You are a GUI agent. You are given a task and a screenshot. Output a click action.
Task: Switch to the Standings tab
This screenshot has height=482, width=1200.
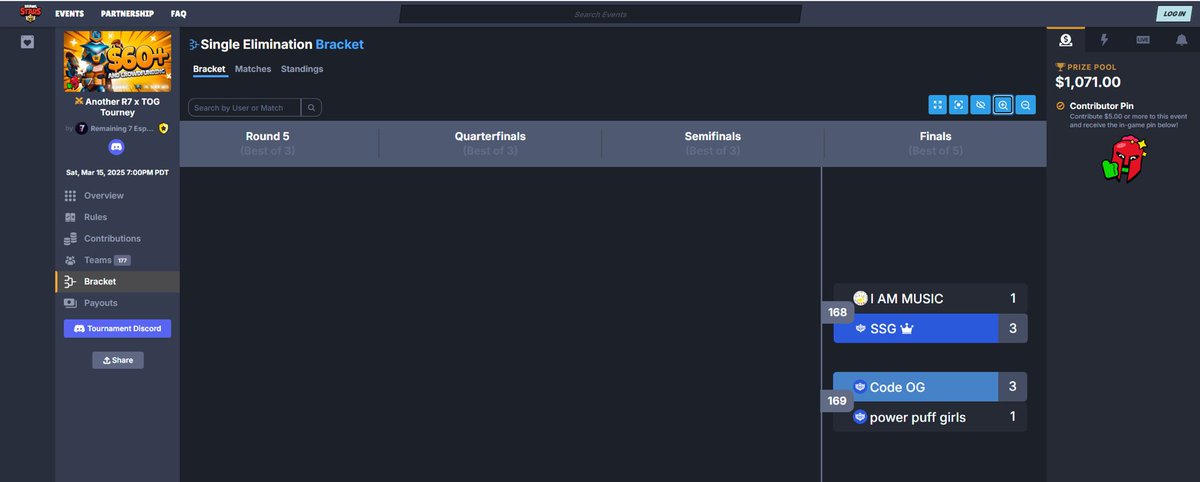(302, 69)
